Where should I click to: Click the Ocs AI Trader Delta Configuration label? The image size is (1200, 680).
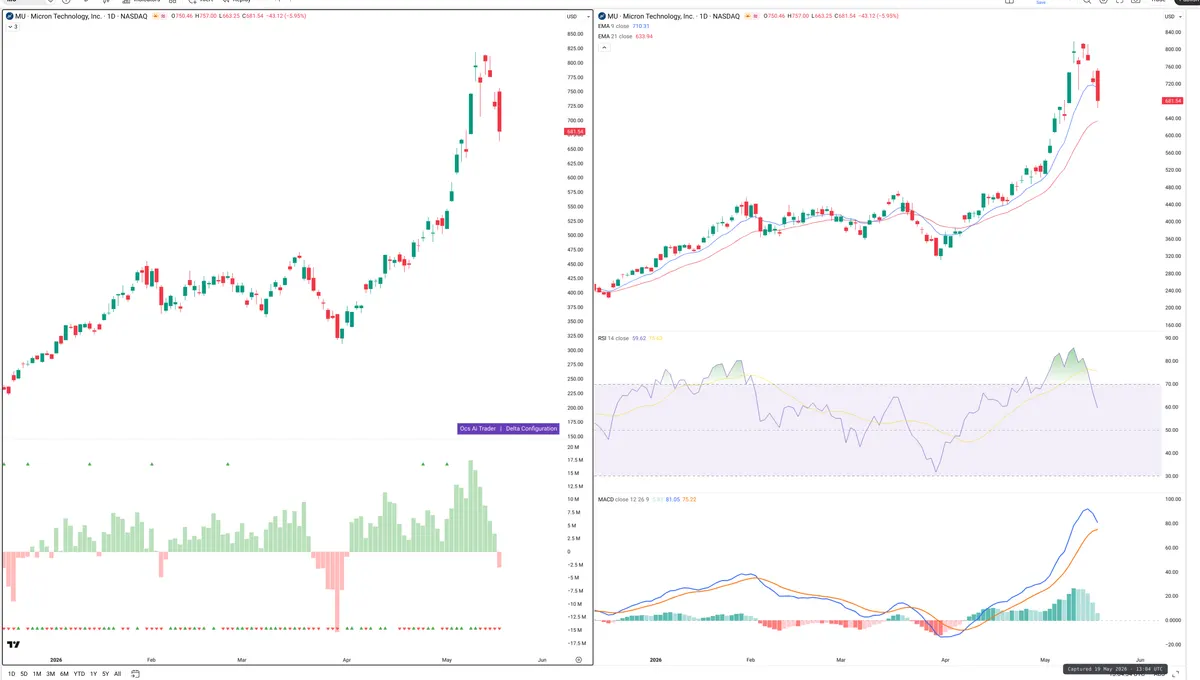click(x=508, y=428)
